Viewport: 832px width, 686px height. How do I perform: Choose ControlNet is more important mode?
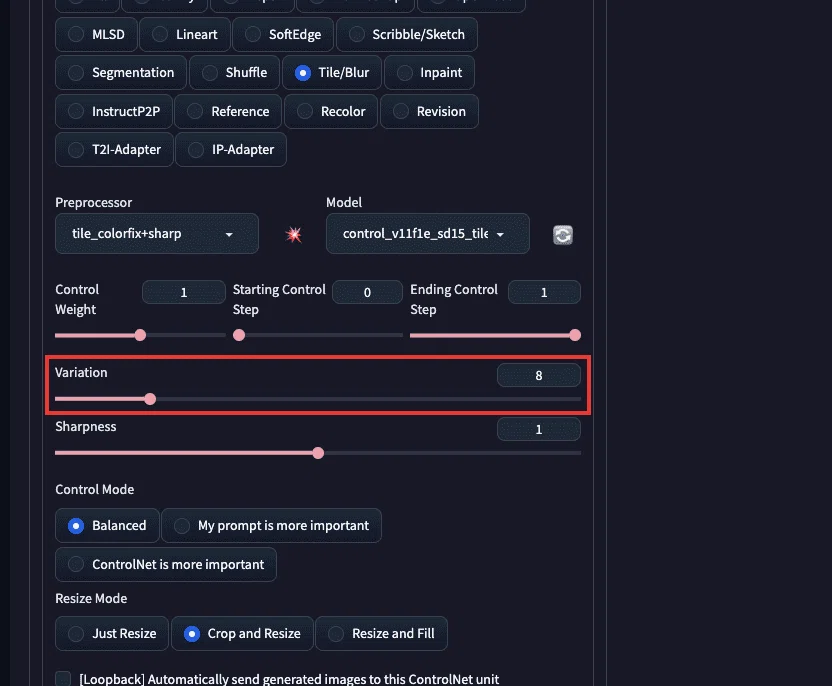pyautogui.click(x=166, y=565)
